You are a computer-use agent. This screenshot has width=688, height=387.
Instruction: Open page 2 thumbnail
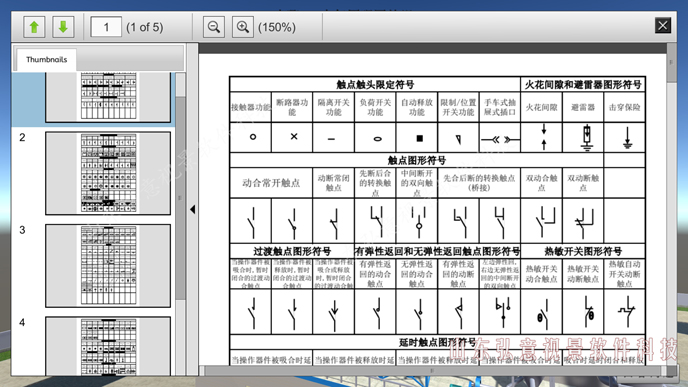[108, 173]
